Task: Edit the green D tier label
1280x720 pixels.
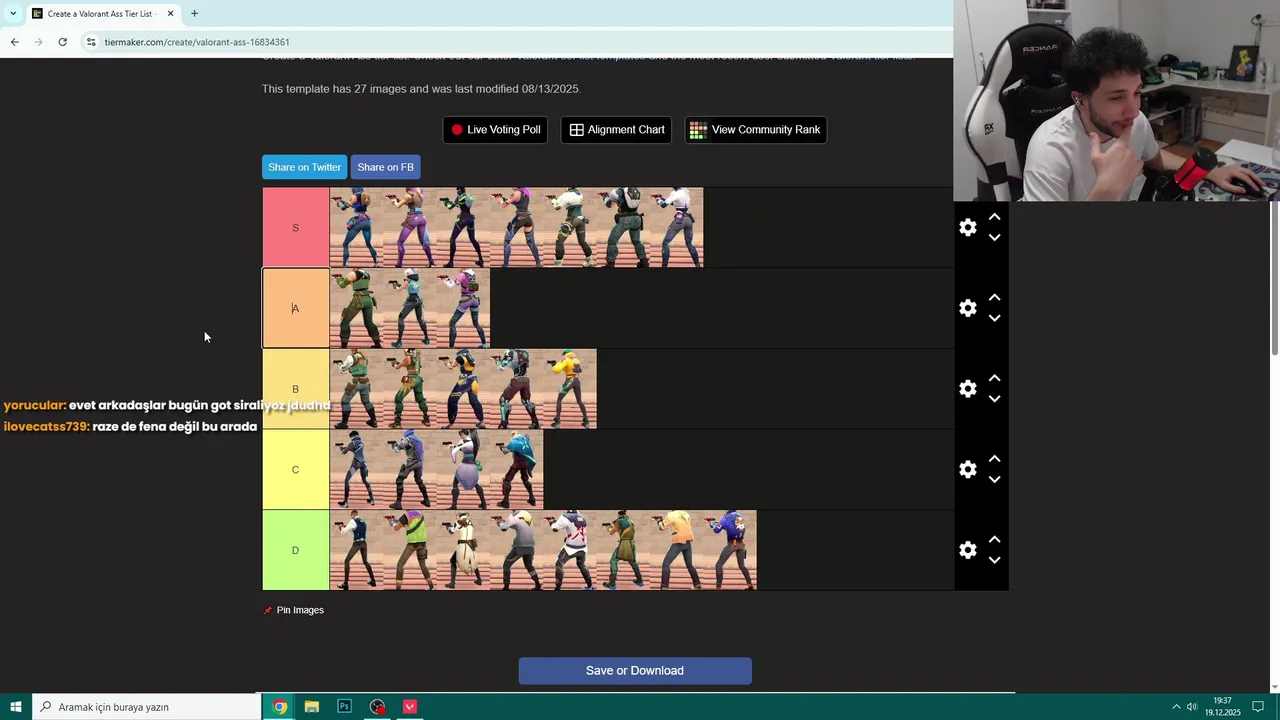Action: (295, 550)
